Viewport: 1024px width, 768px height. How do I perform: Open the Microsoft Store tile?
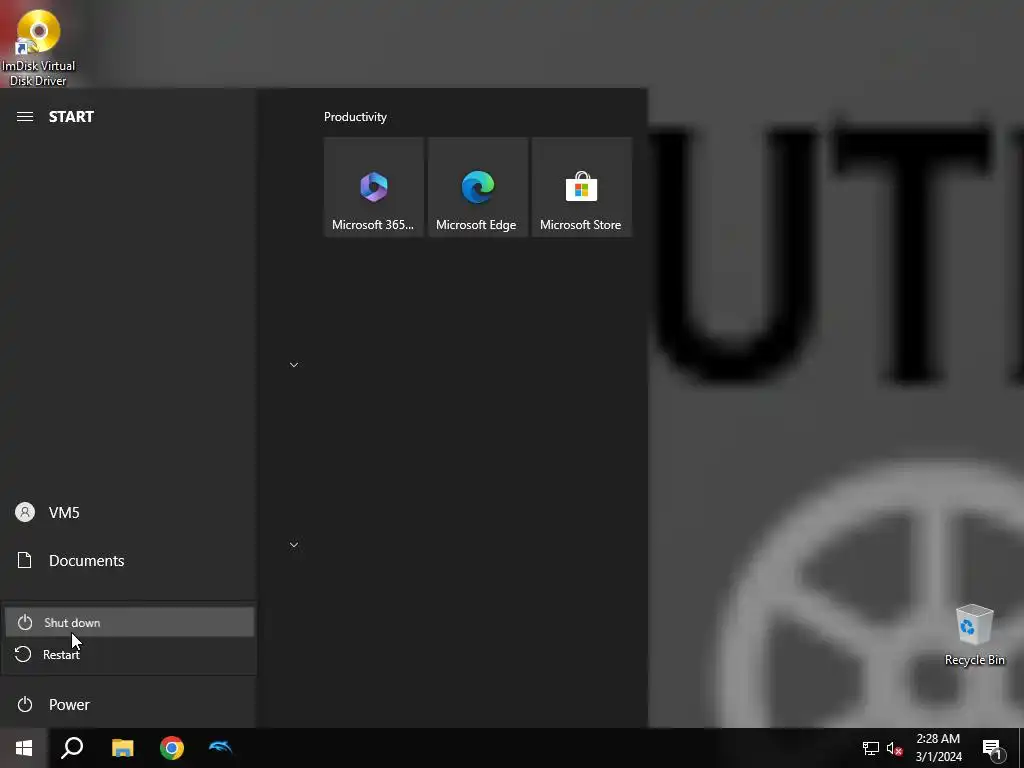click(581, 187)
